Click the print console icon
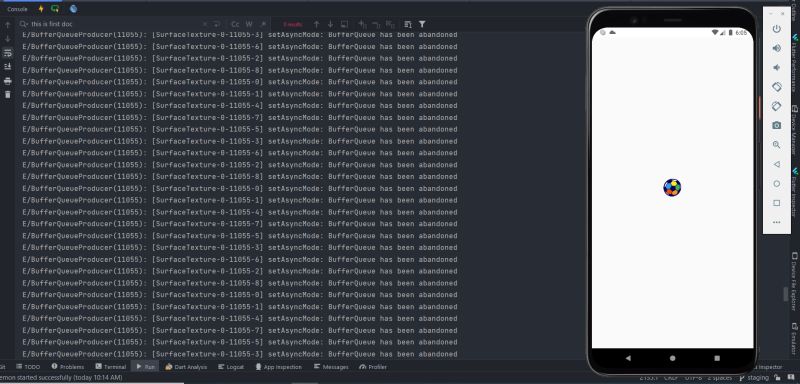This screenshot has width=800, height=384. (8, 81)
